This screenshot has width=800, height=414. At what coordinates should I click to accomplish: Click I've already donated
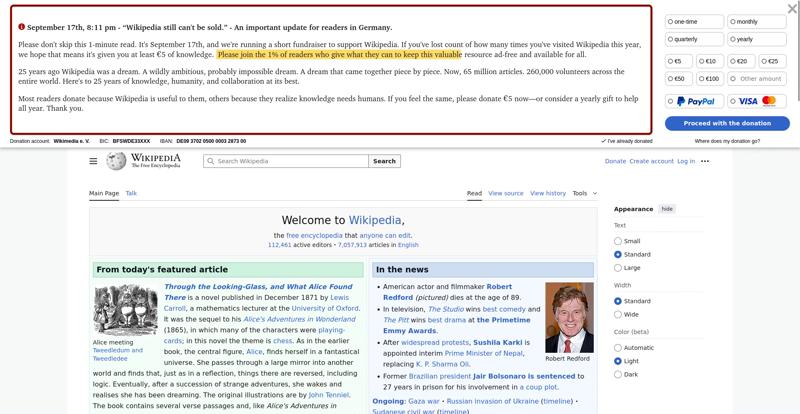pyautogui.click(x=627, y=141)
